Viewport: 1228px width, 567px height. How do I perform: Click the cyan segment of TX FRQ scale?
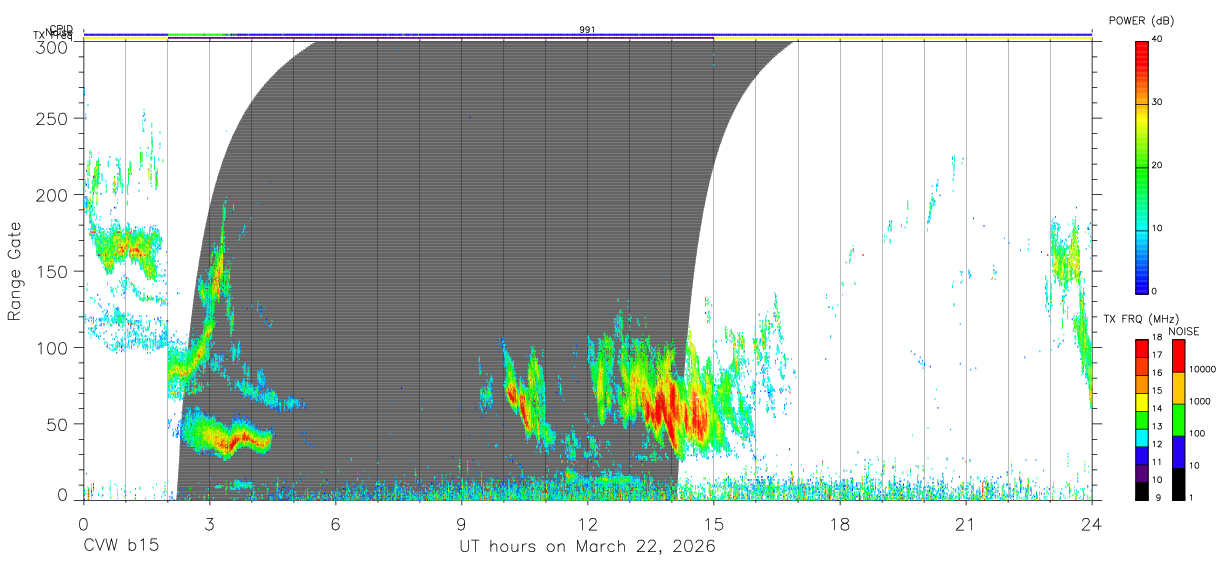[x=1141, y=436]
